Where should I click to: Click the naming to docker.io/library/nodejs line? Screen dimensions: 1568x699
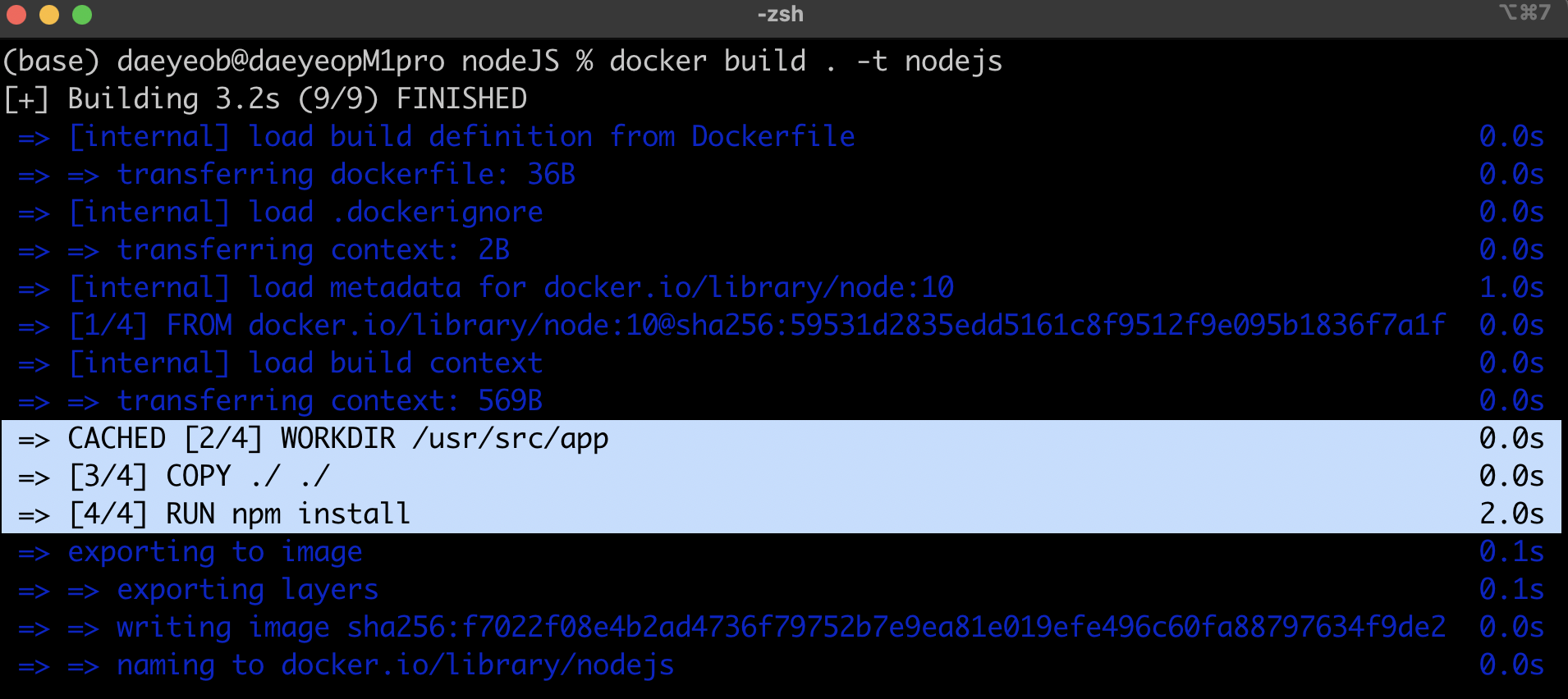coord(394,665)
